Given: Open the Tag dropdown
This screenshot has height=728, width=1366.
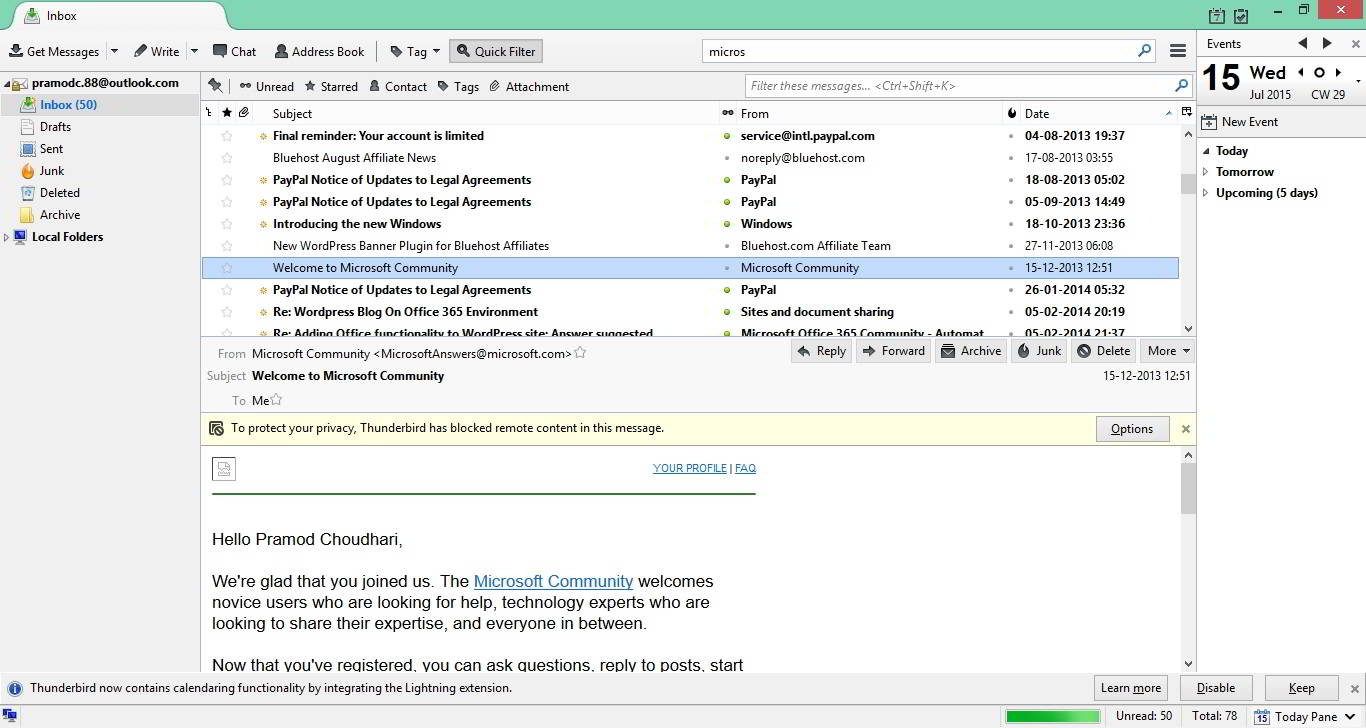Looking at the screenshot, I should 415,51.
